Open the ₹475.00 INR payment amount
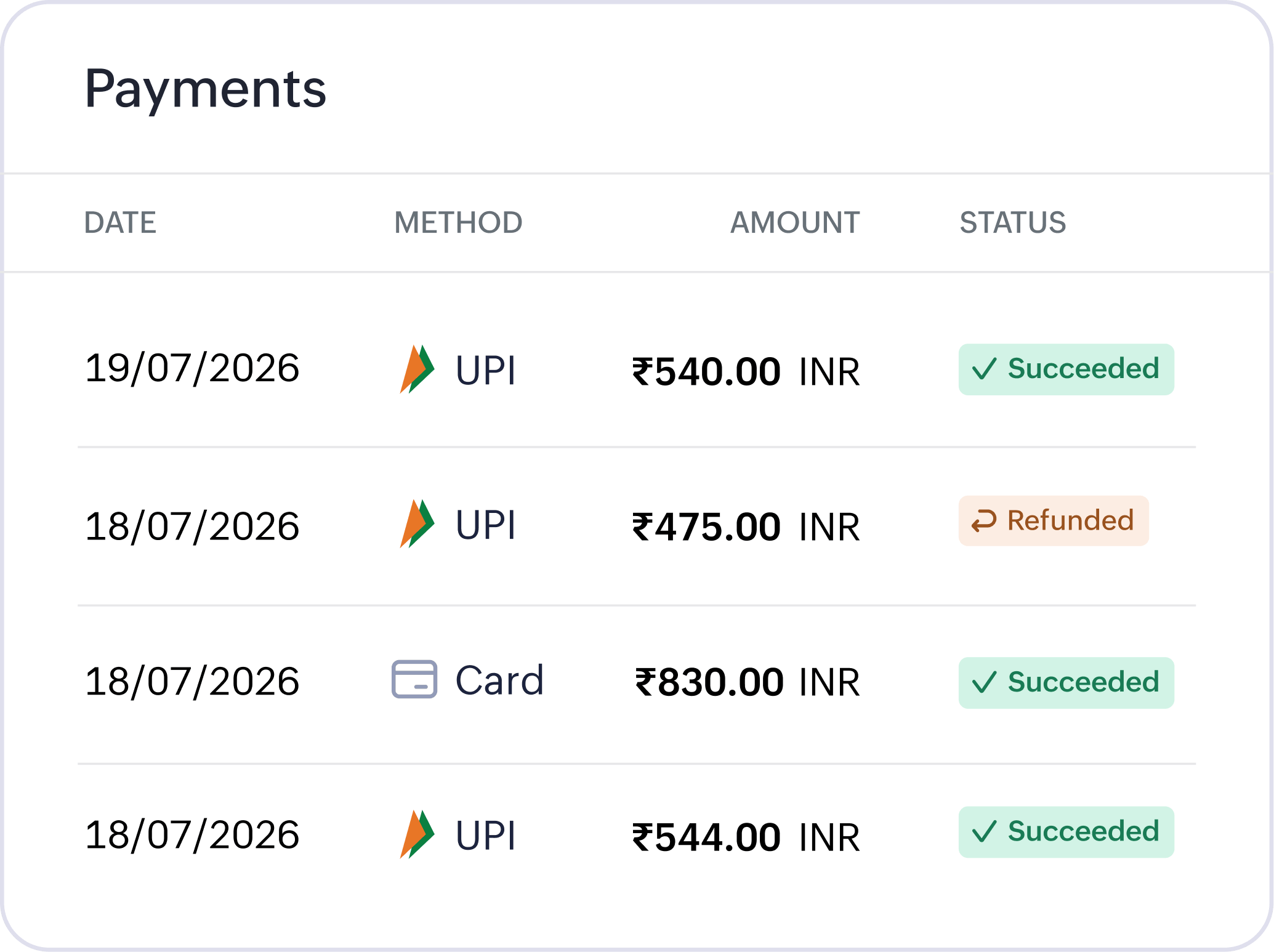Screen dimensions: 1274x952 [x=746, y=527]
